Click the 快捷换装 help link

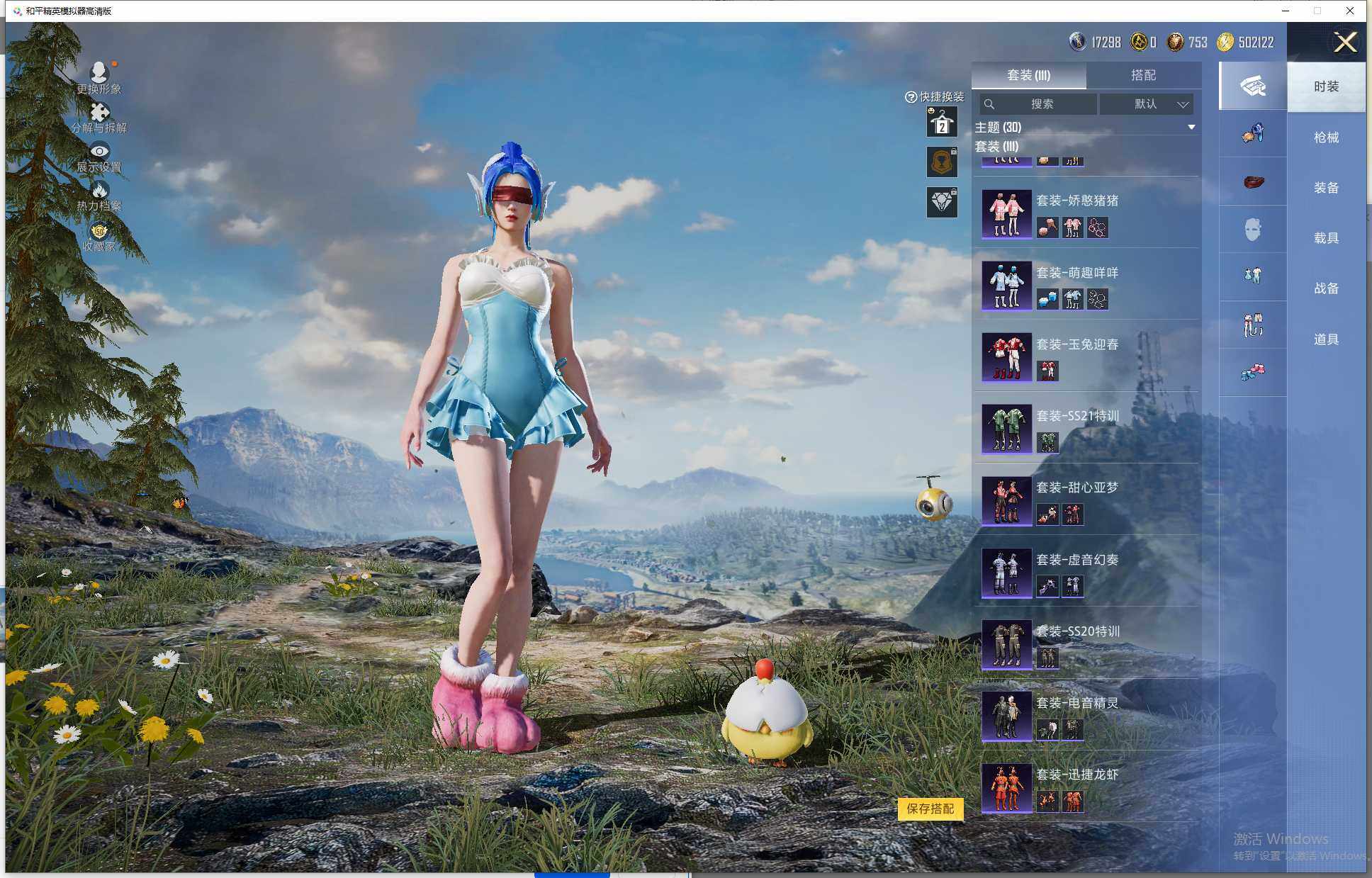pyautogui.click(x=935, y=97)
